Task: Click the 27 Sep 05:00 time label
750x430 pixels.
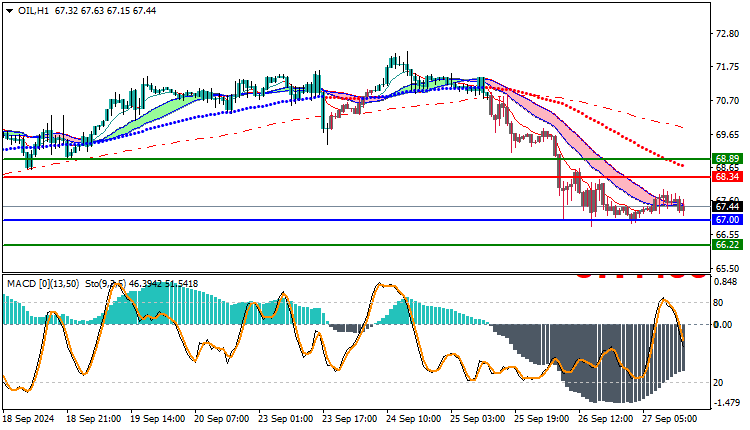Action: pos(670,419)
